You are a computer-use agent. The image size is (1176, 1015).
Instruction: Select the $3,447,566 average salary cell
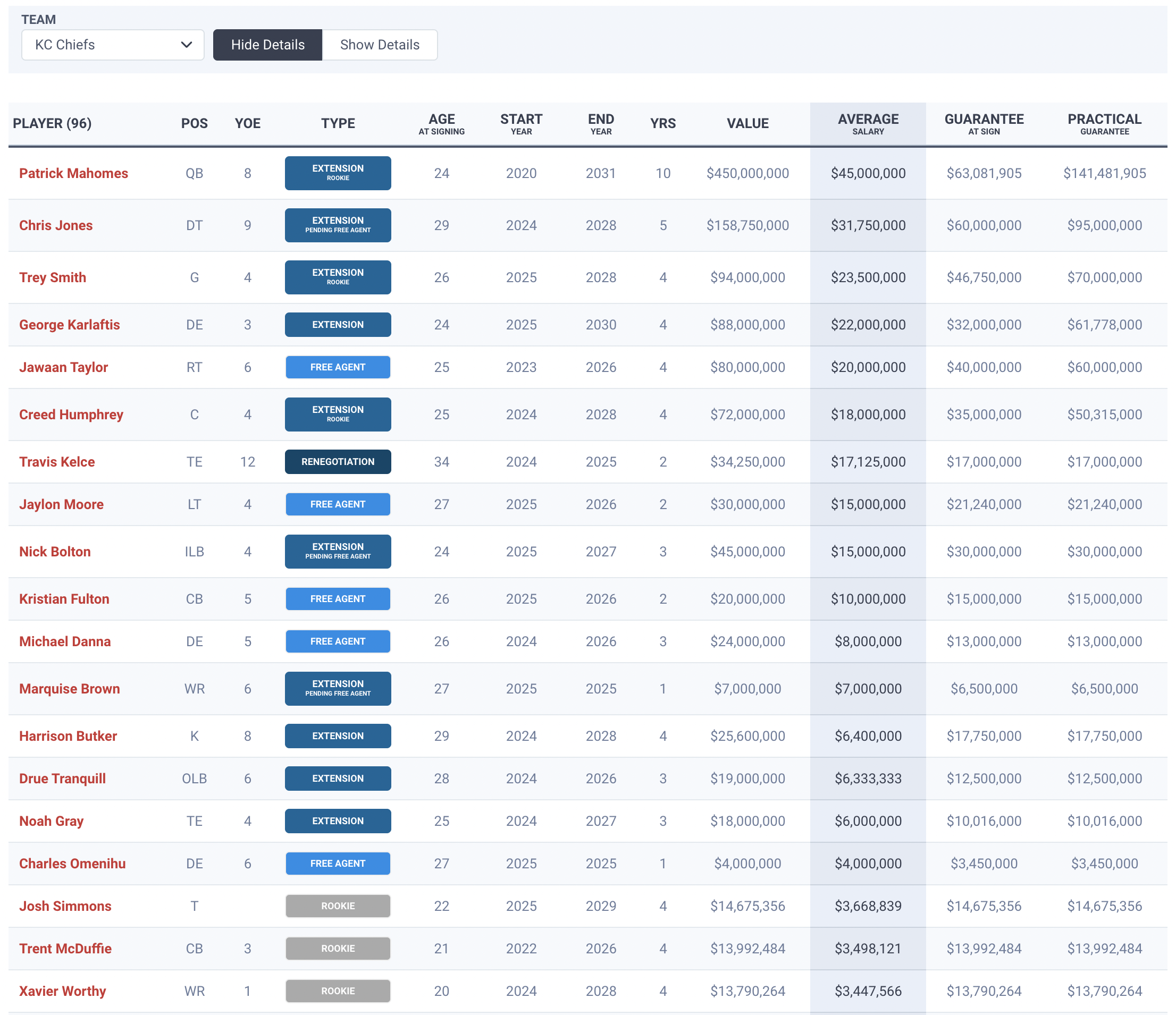(868, 991)
